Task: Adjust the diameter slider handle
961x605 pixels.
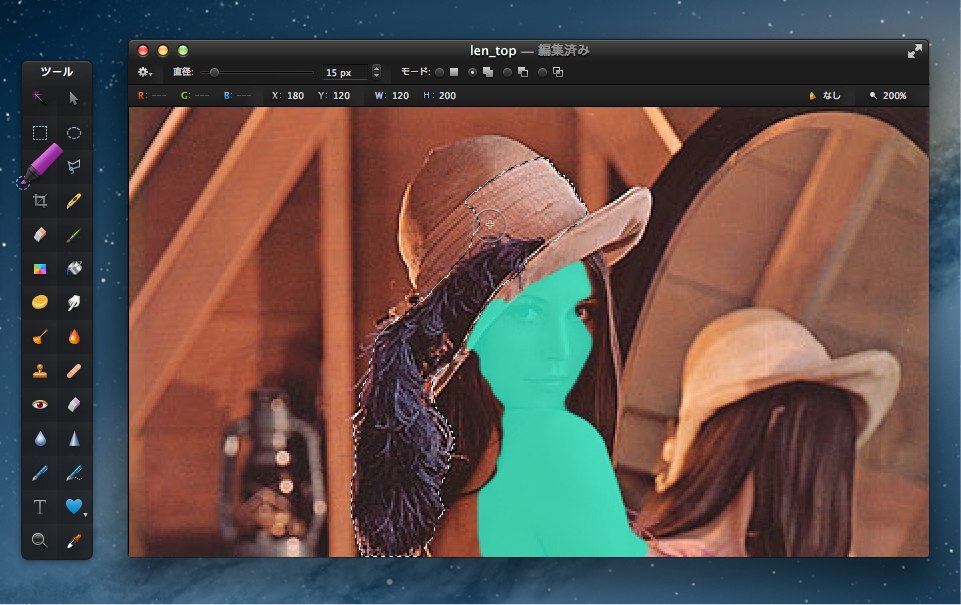Action: pos(214,72)
